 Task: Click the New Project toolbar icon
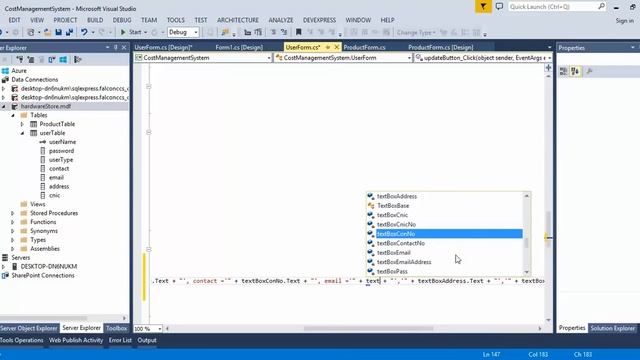click(x=31, y=32)
